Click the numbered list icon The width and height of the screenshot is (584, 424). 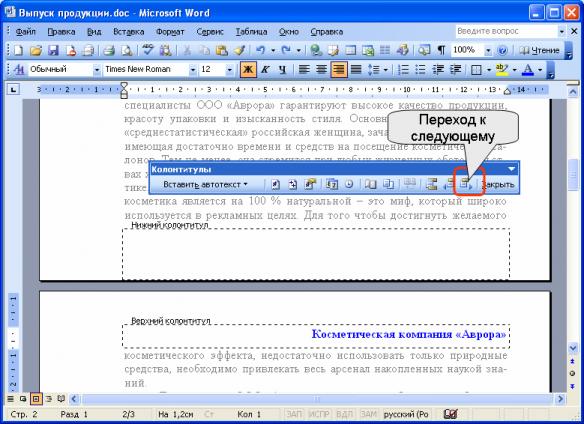tap(403, 69)
